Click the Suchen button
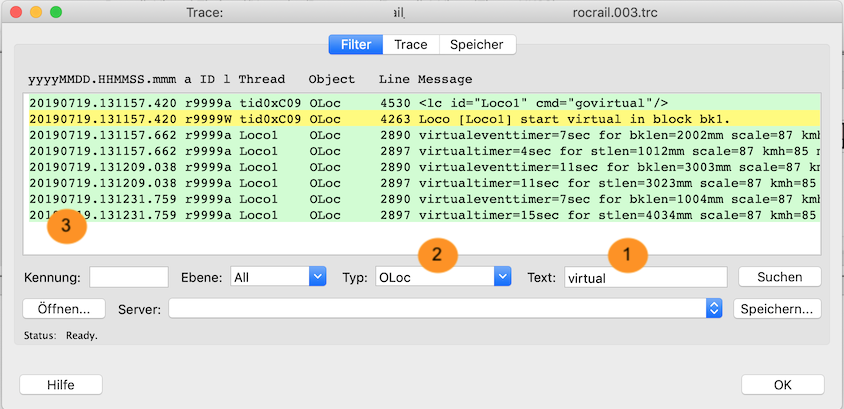Image resolution: width=844 pixels, height=409 pixels. [x=780, y=277]
